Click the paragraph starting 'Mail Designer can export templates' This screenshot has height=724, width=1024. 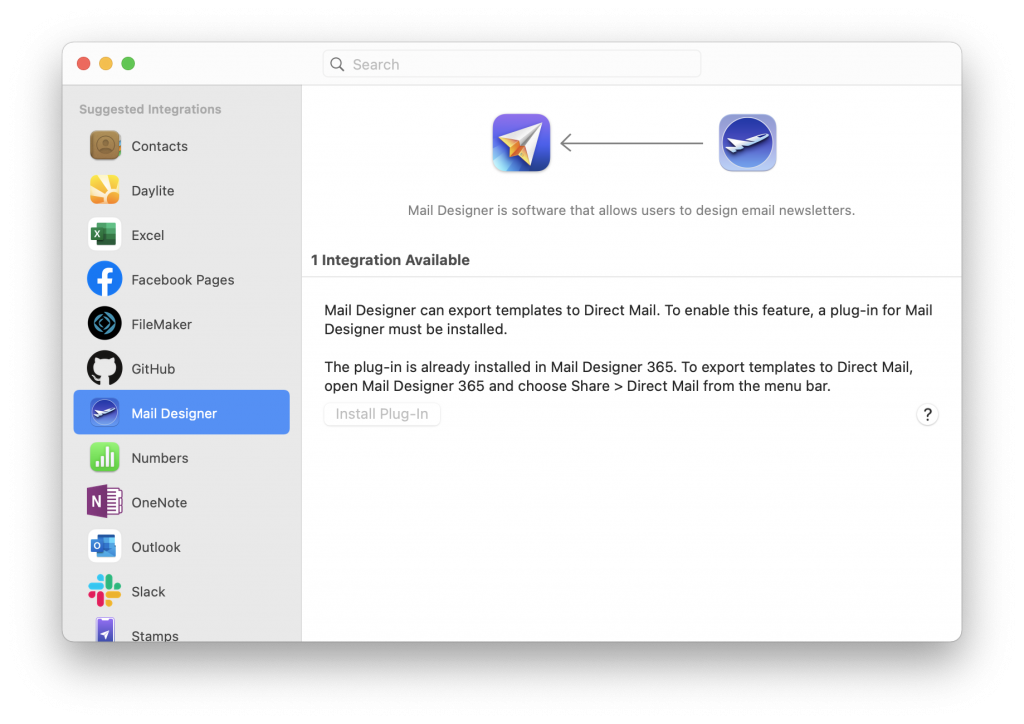click(628, 319)
